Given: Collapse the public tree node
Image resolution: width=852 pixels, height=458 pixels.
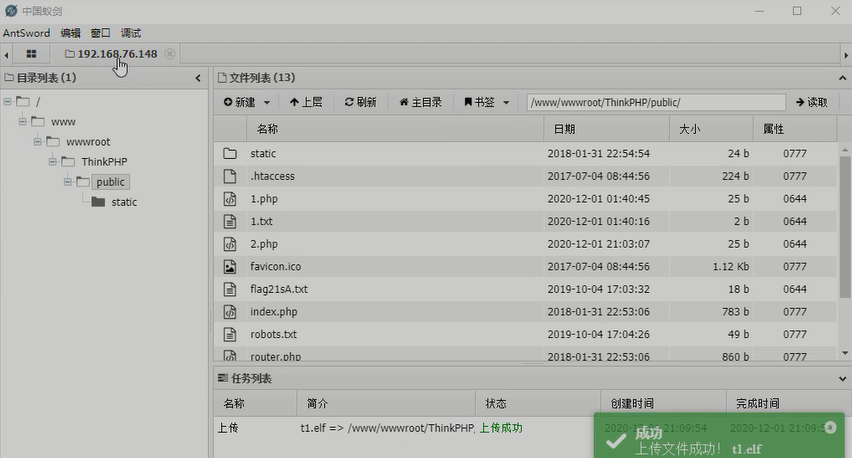Looking at the screenshot, I should coord(68,182).
